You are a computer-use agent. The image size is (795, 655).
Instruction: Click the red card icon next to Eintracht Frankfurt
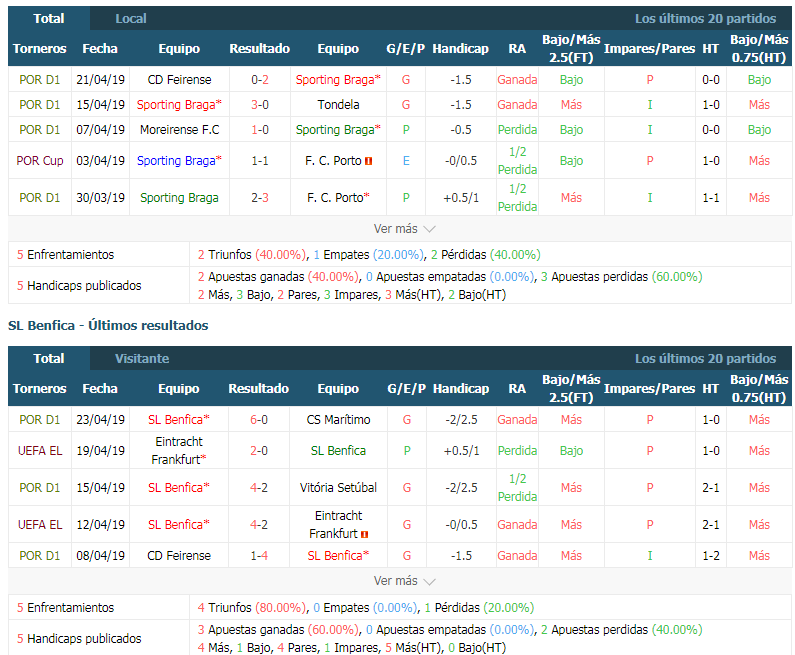click(x=365, y=534)
